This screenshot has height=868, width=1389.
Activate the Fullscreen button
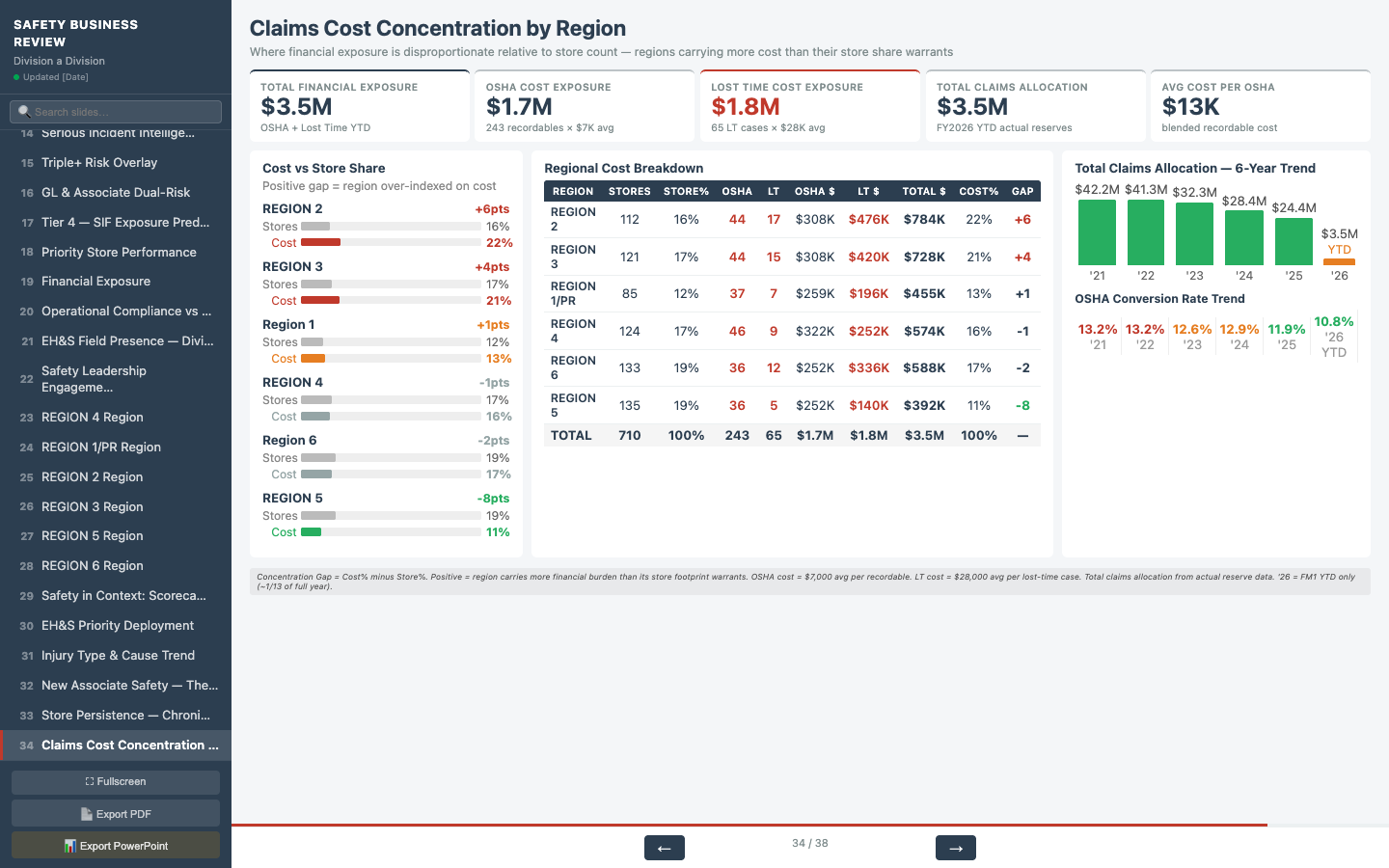pos(116,781)
